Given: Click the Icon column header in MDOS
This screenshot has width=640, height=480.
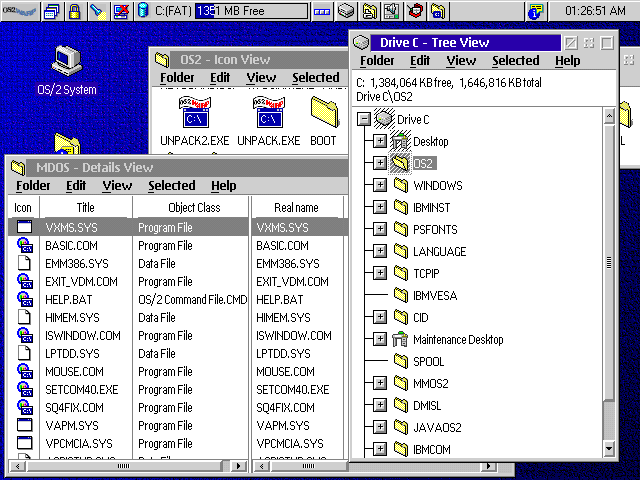Looking at the screenshot, I should pos(23,207).
